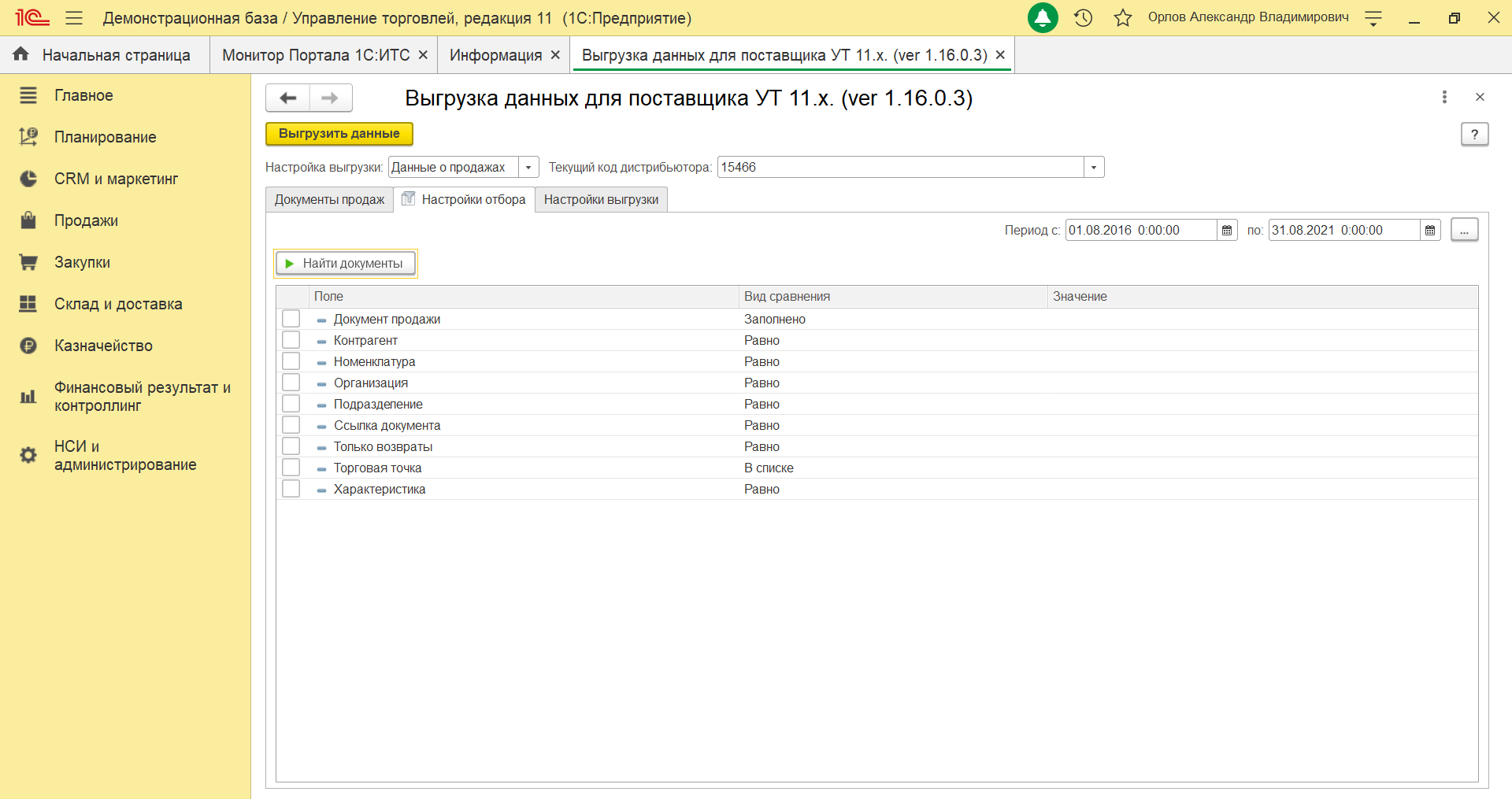
Task: Toggle the Торговая точка filter checkbox
Action: tap(291, 468)
